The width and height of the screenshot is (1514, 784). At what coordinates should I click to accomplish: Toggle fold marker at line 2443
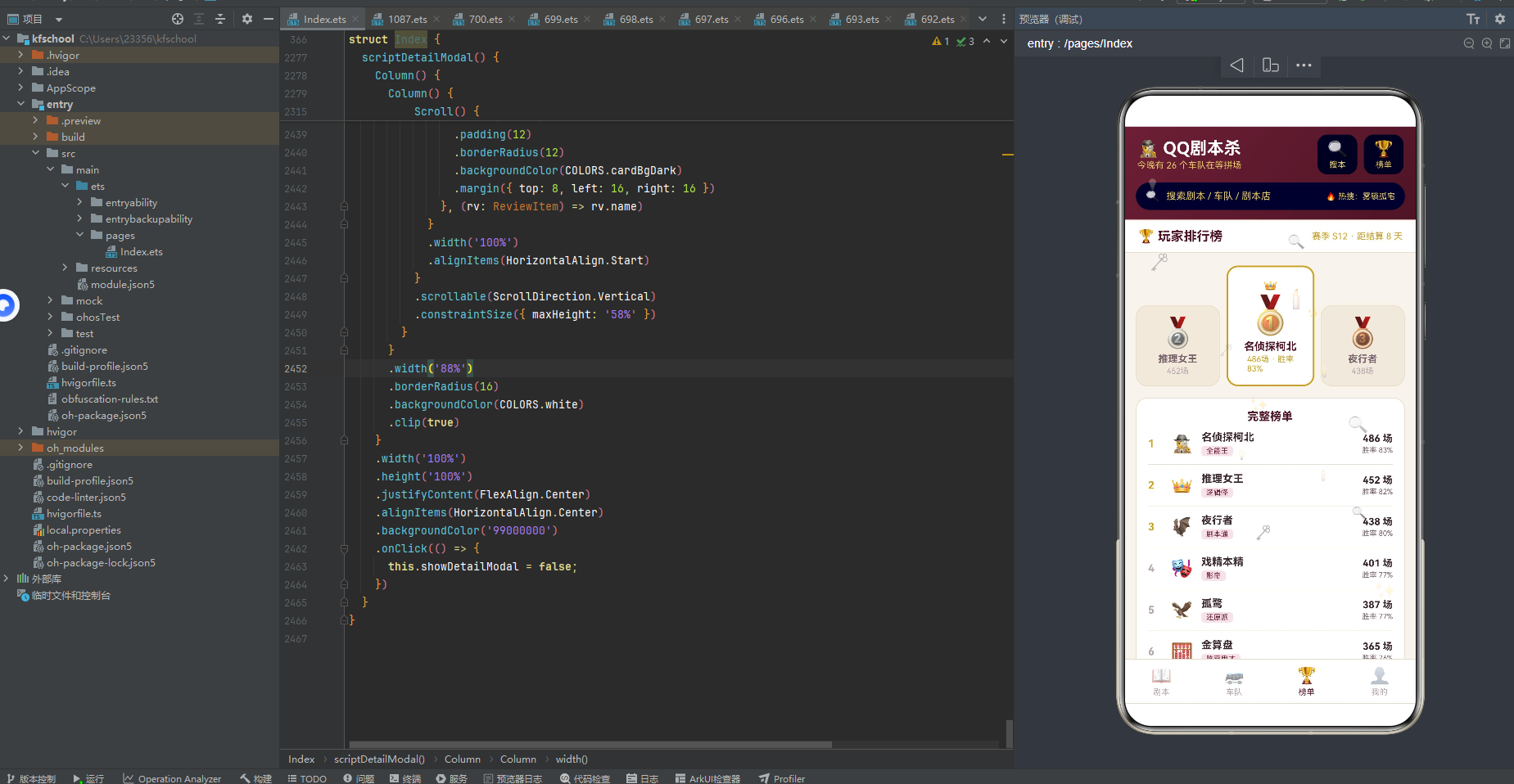coord(344,206)
